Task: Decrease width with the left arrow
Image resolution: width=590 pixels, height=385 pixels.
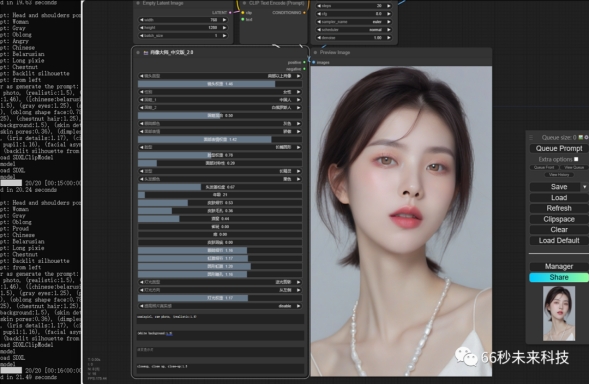Action: (141, 20)
